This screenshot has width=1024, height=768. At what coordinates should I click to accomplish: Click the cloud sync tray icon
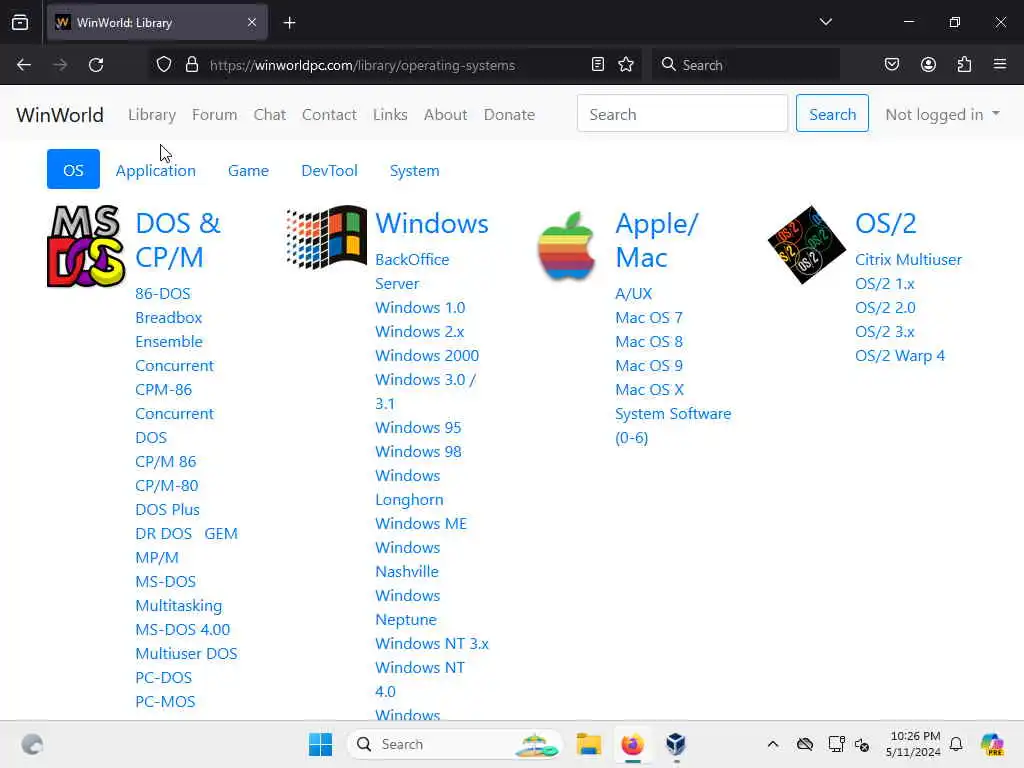click(x=805, y=744)
